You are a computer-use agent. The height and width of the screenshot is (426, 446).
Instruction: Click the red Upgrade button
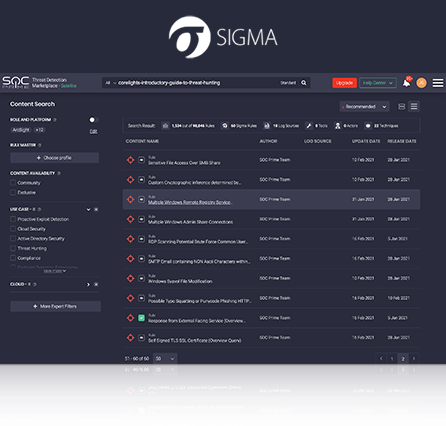(344, 83)
